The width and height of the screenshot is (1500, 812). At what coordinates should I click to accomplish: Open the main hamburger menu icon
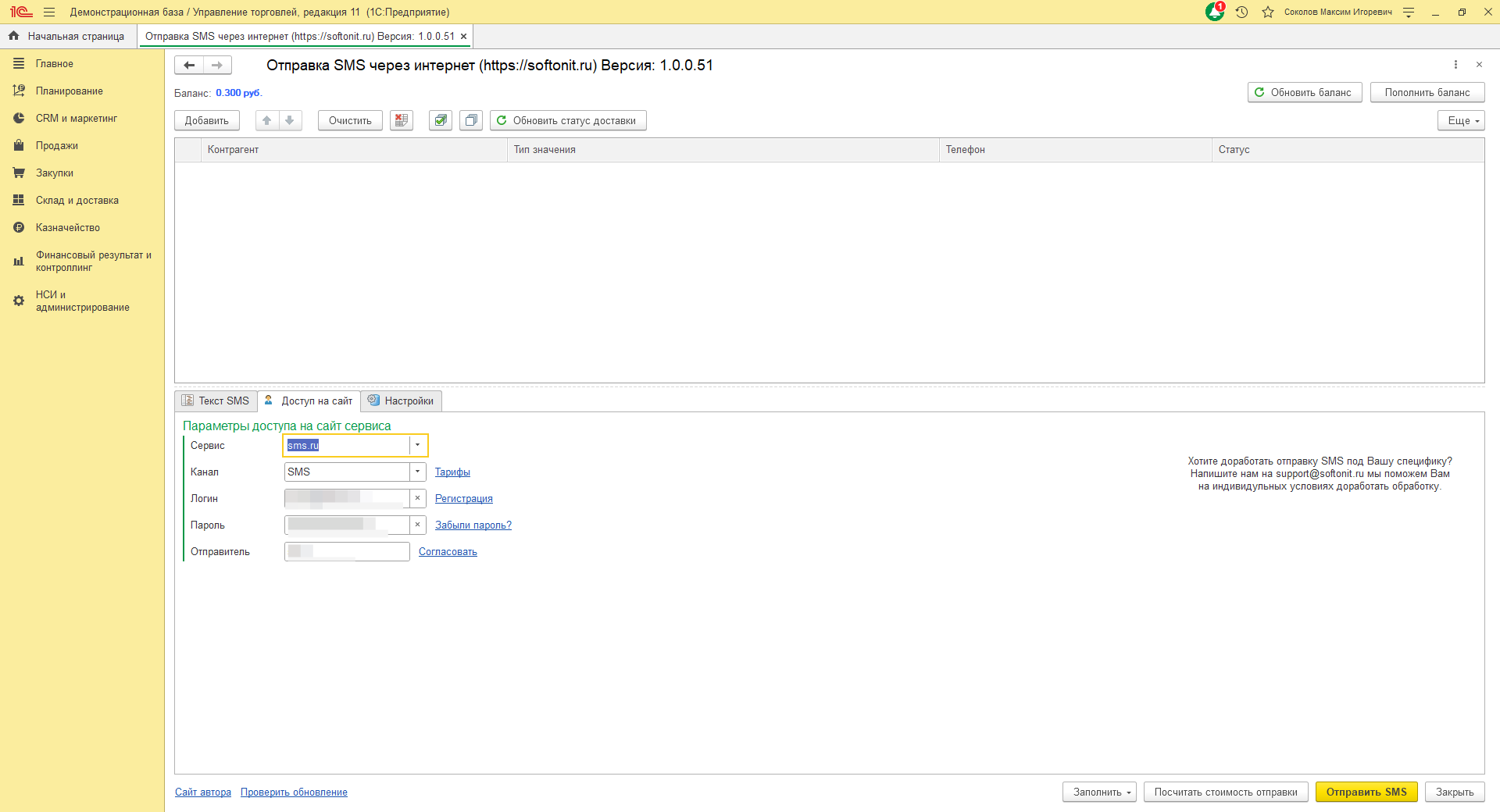coord(49,12)
